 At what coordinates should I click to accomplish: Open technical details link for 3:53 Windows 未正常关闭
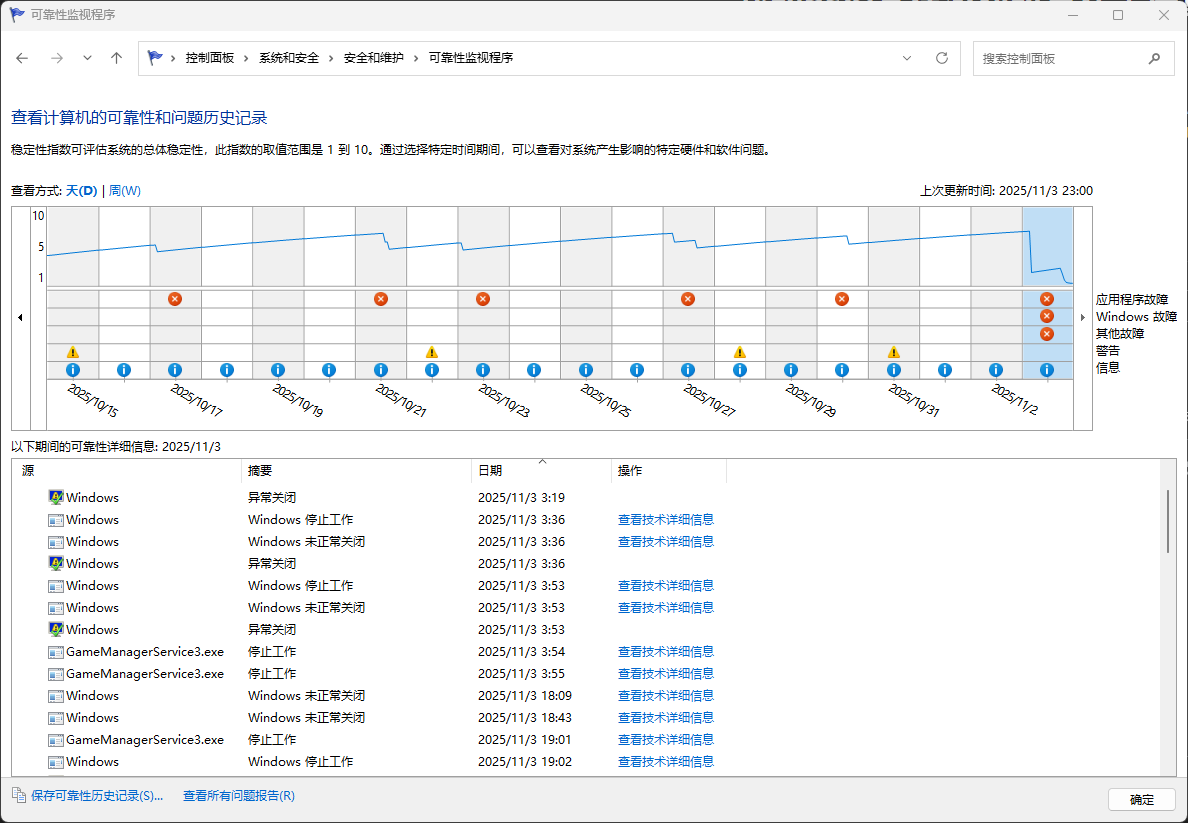point(666,608)
